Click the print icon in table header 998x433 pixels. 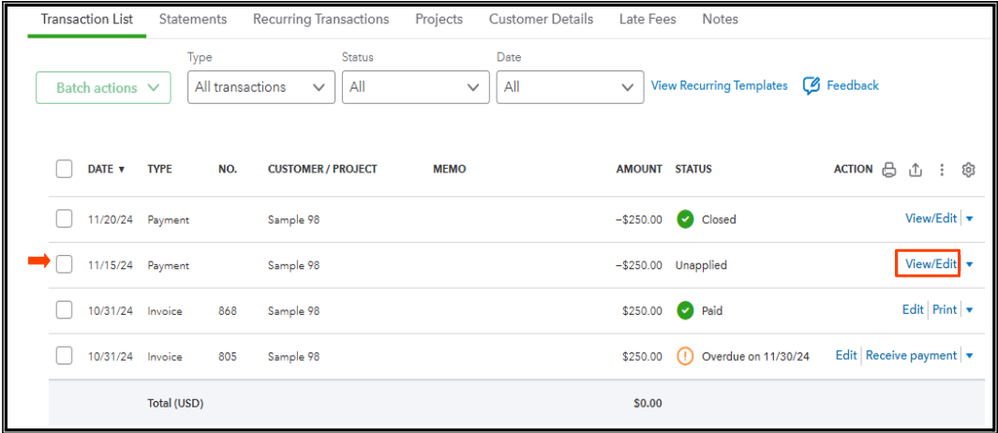click(889, 170)
